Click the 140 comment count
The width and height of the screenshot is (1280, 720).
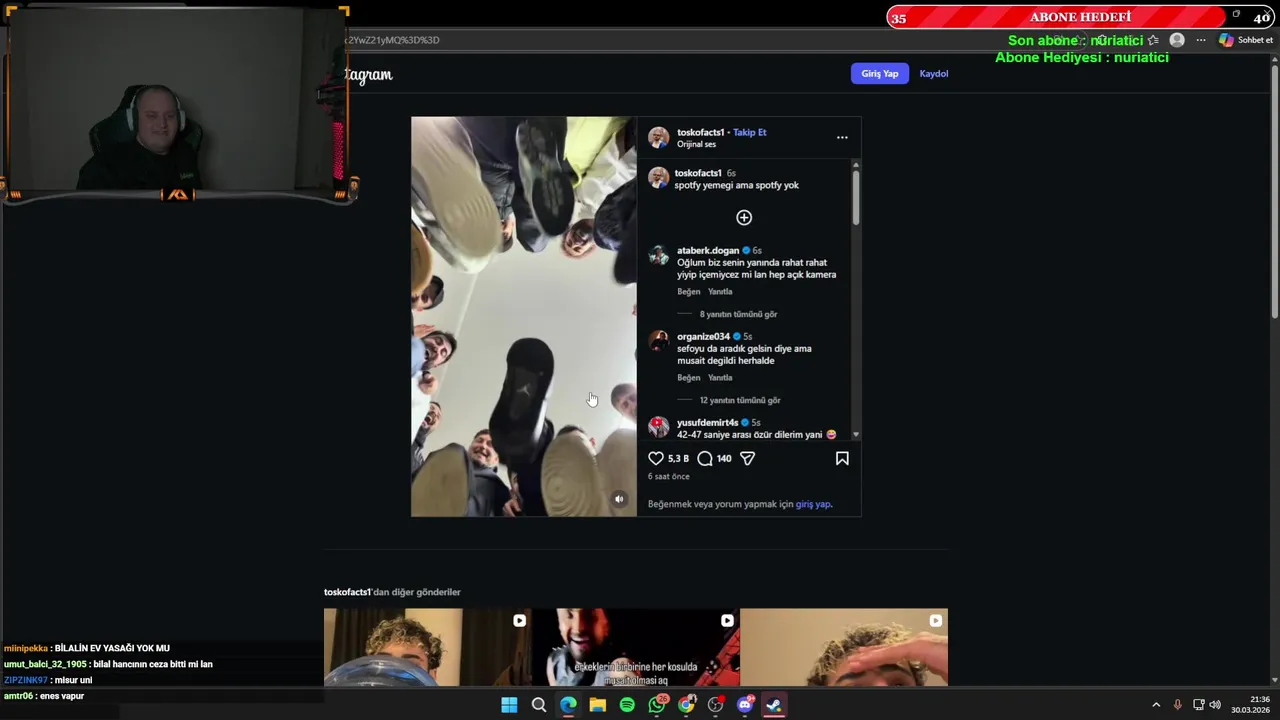point(724,458)
